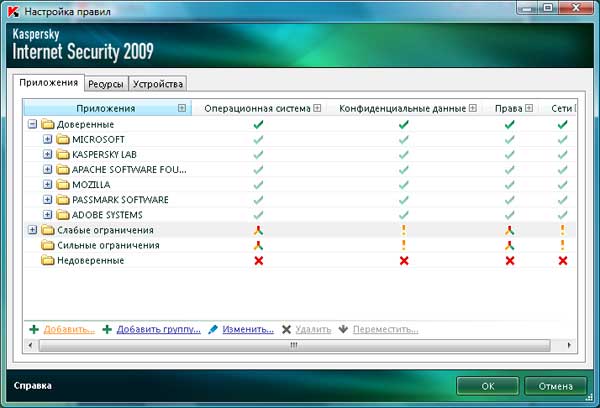Click the horizontal scrollbar thumb
This screenshot has height=408, width=600.
[x=294, y=345]
